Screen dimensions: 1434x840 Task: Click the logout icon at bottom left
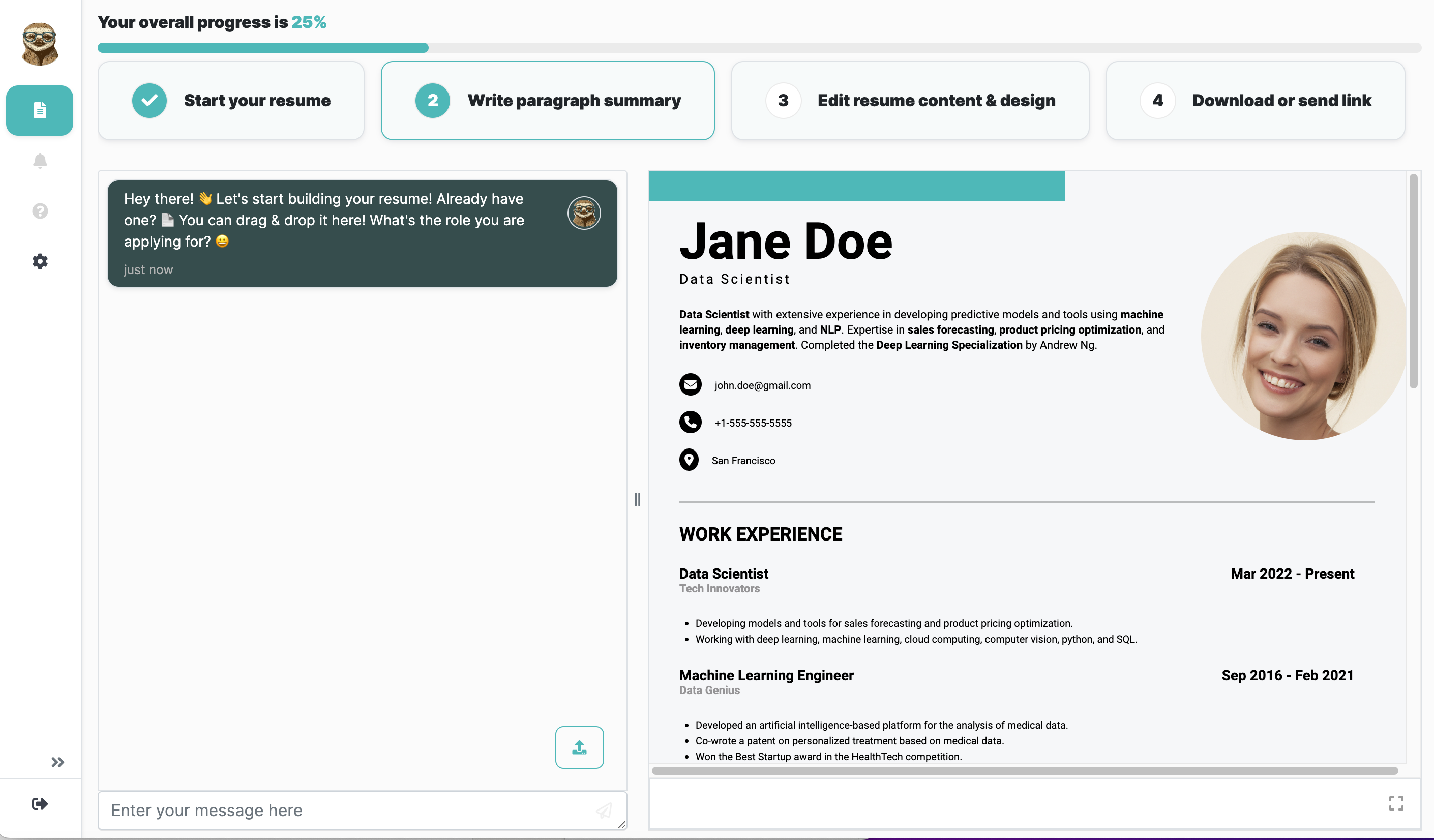click(x=40, y=803)
